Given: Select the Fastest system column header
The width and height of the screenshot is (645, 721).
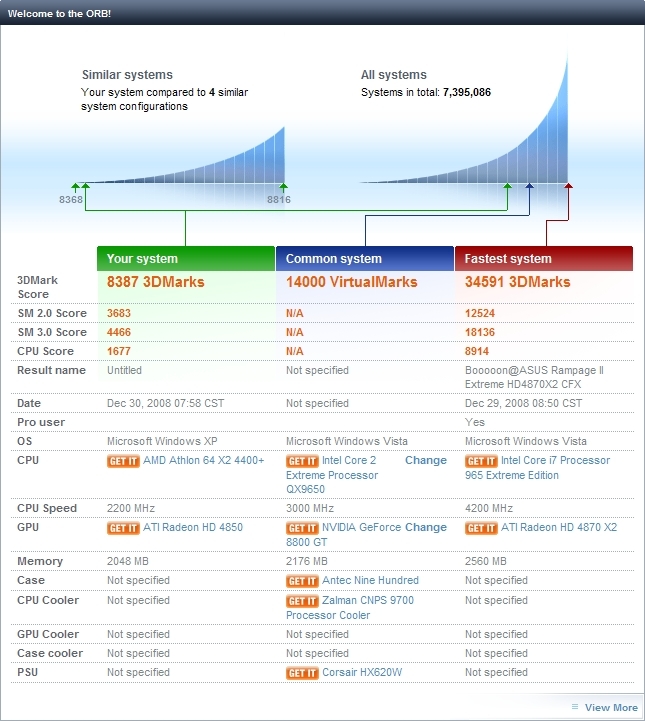Looking at the screenshot, I should pyautogui.click(x=544, y=258).
